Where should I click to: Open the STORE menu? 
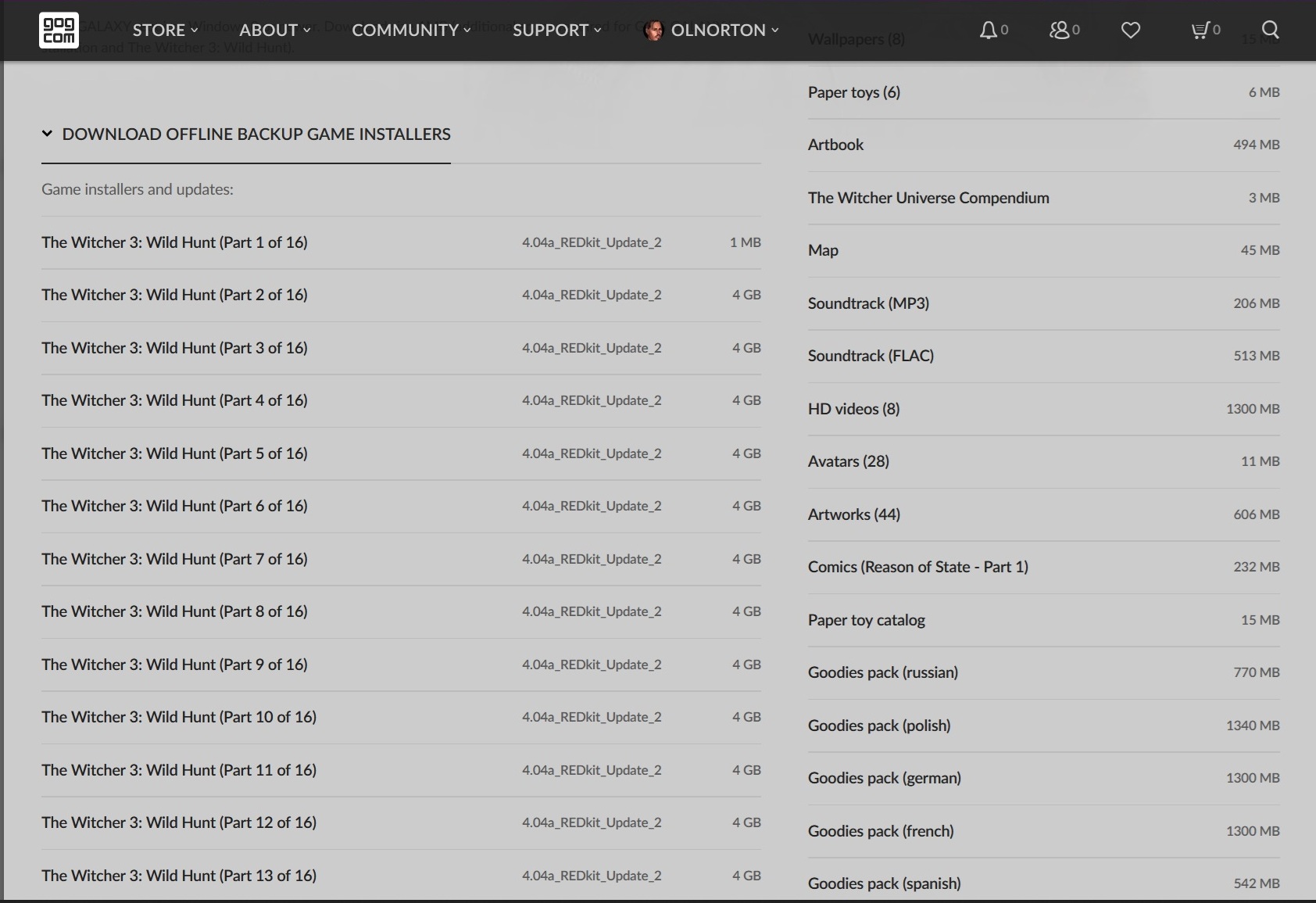coord(165,30)
